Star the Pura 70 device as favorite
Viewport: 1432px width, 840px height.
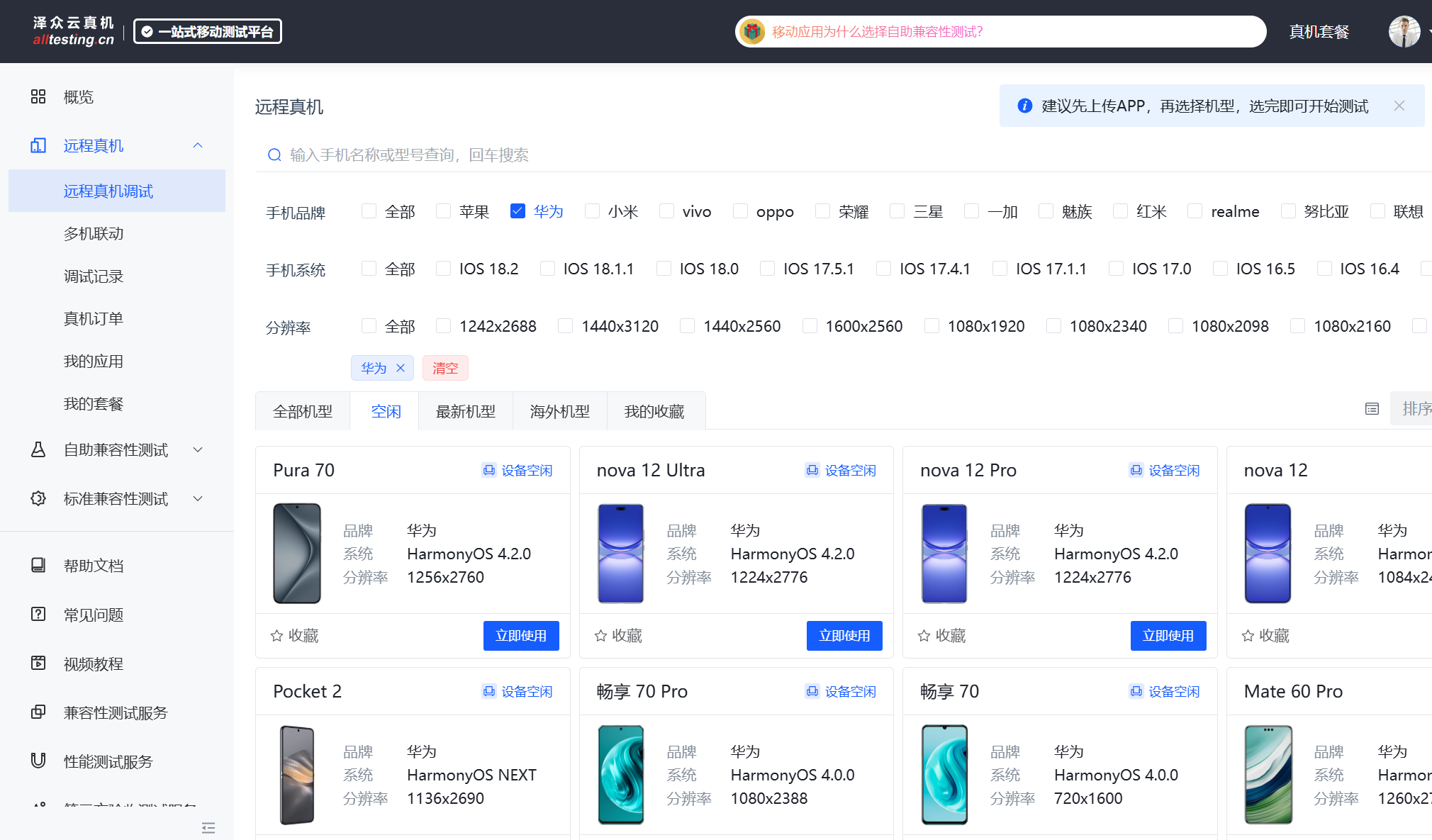pos(276,636)
